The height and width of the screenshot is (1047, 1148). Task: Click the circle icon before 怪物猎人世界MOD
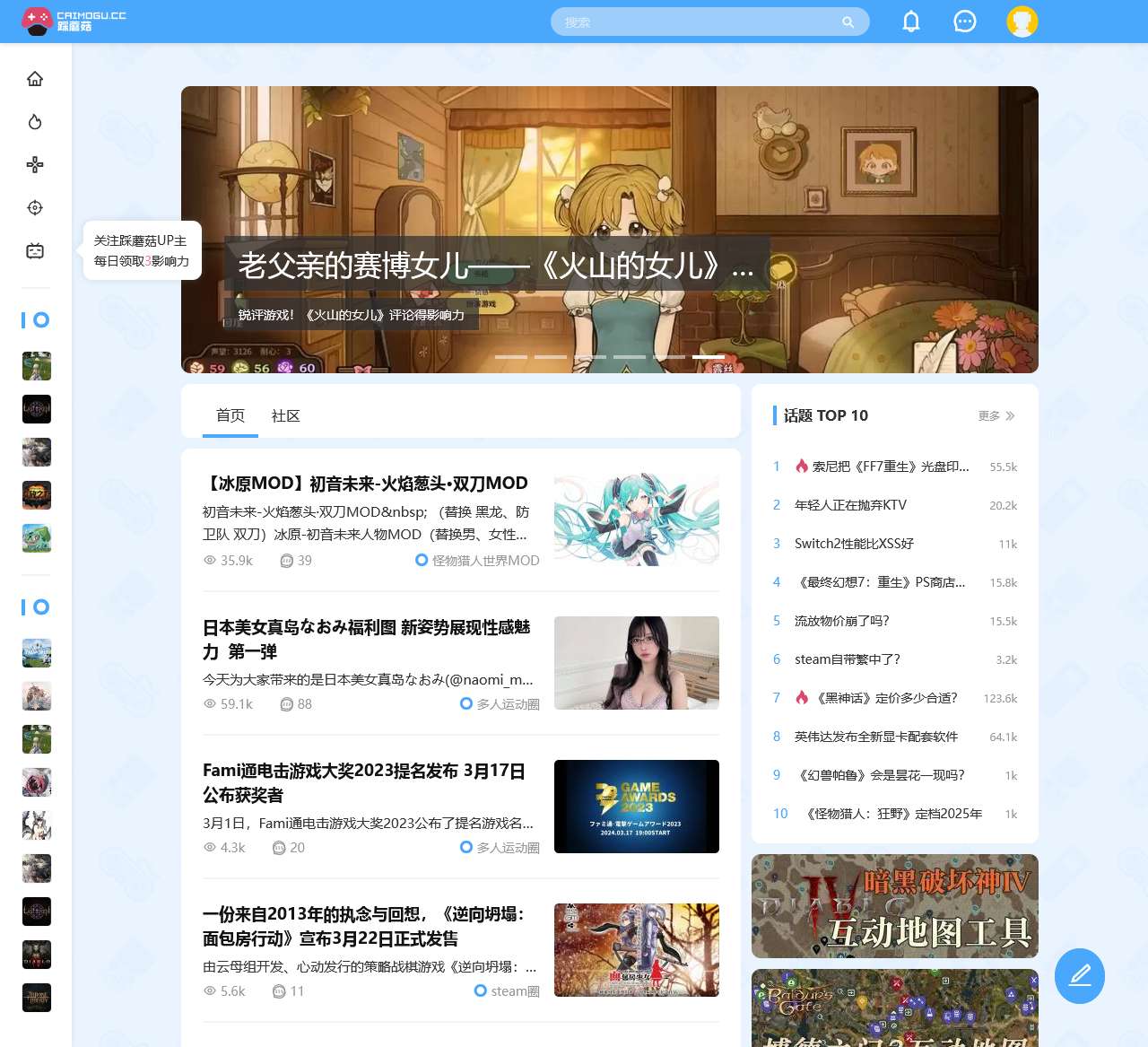coord(422,560)
